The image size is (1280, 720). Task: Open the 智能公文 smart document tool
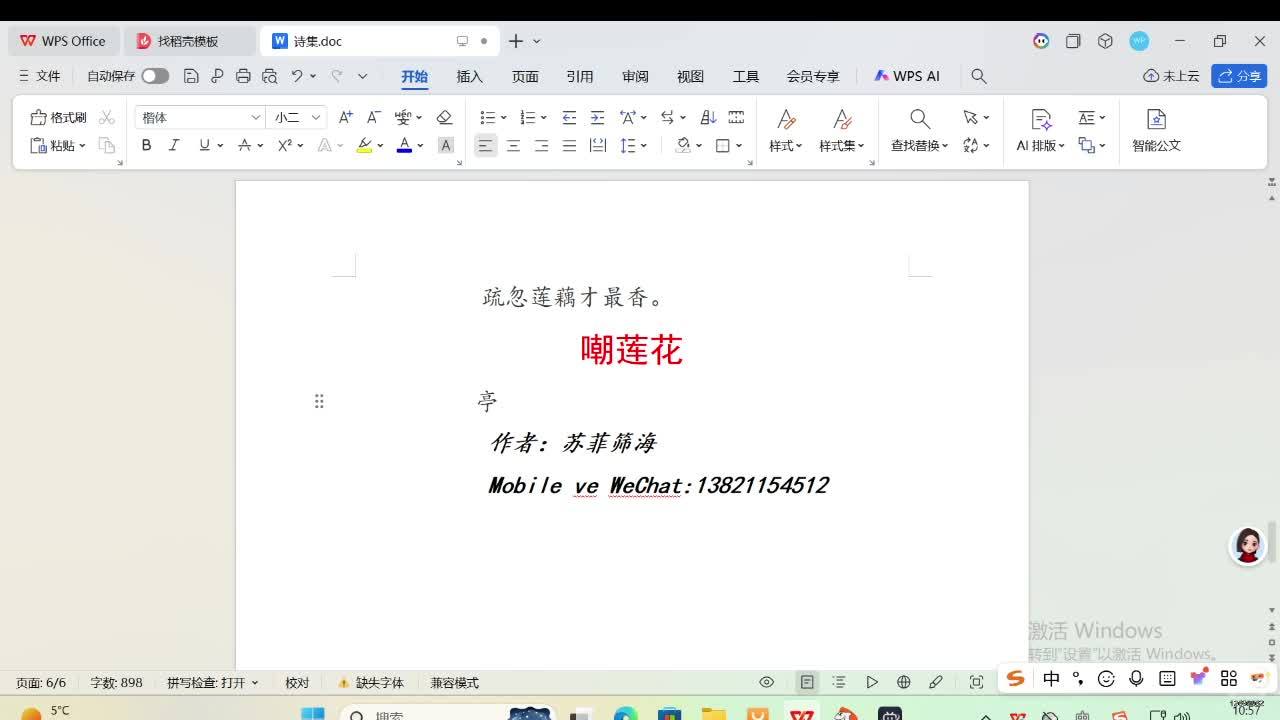[1156, 130]
